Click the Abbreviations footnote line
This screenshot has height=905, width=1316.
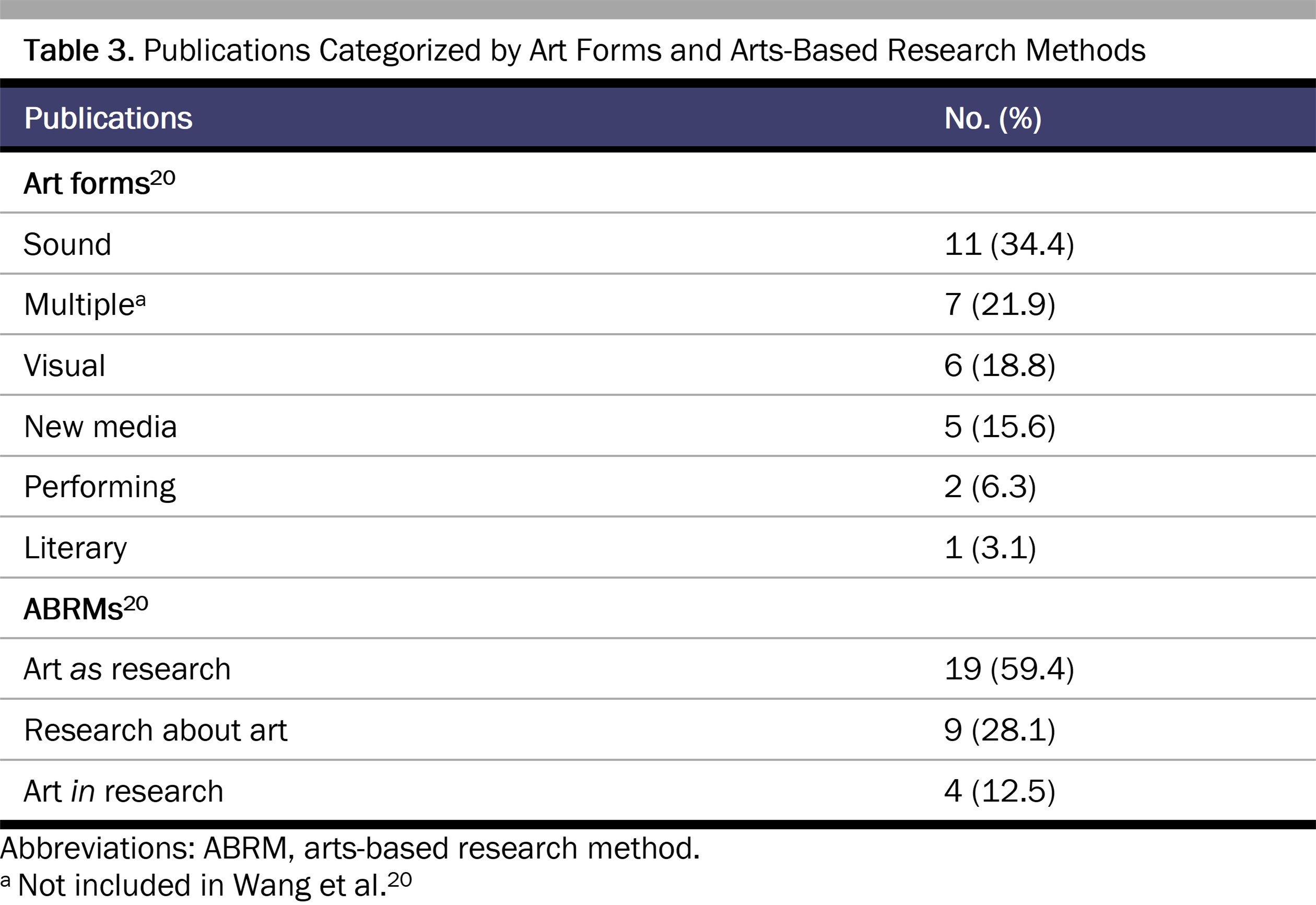350,848
